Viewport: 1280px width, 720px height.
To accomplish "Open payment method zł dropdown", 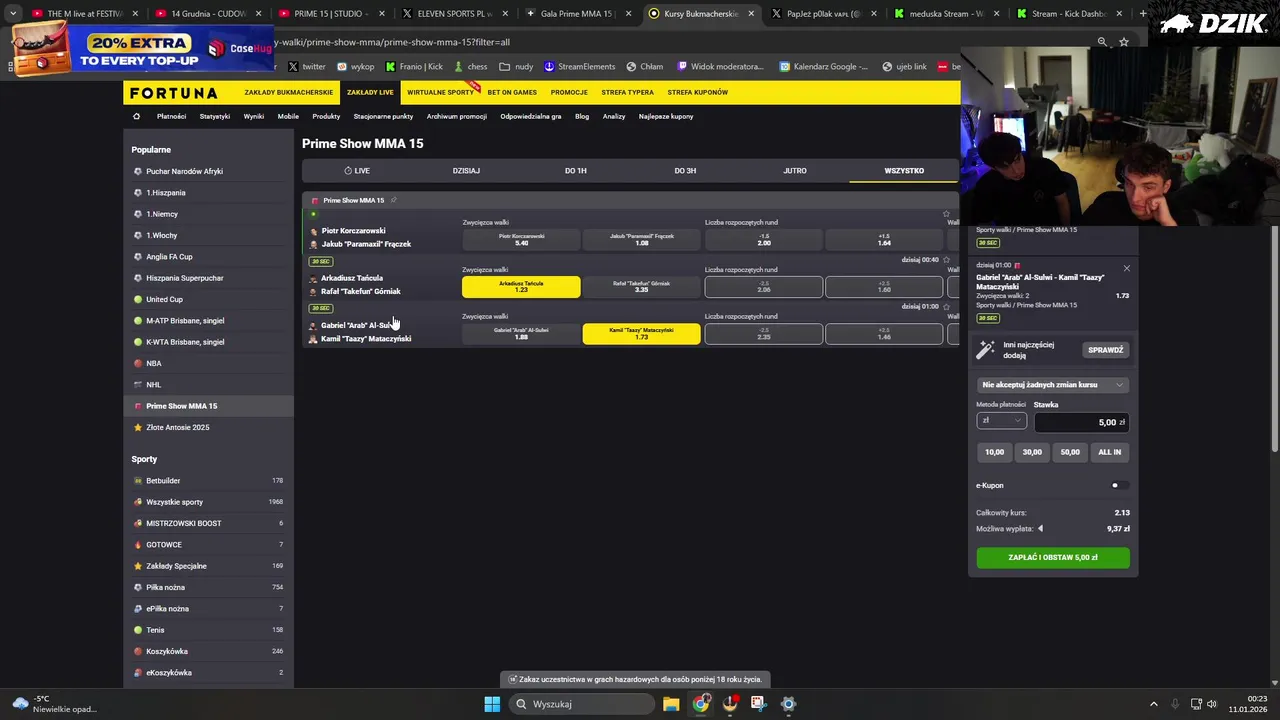I will point(1001,421).
